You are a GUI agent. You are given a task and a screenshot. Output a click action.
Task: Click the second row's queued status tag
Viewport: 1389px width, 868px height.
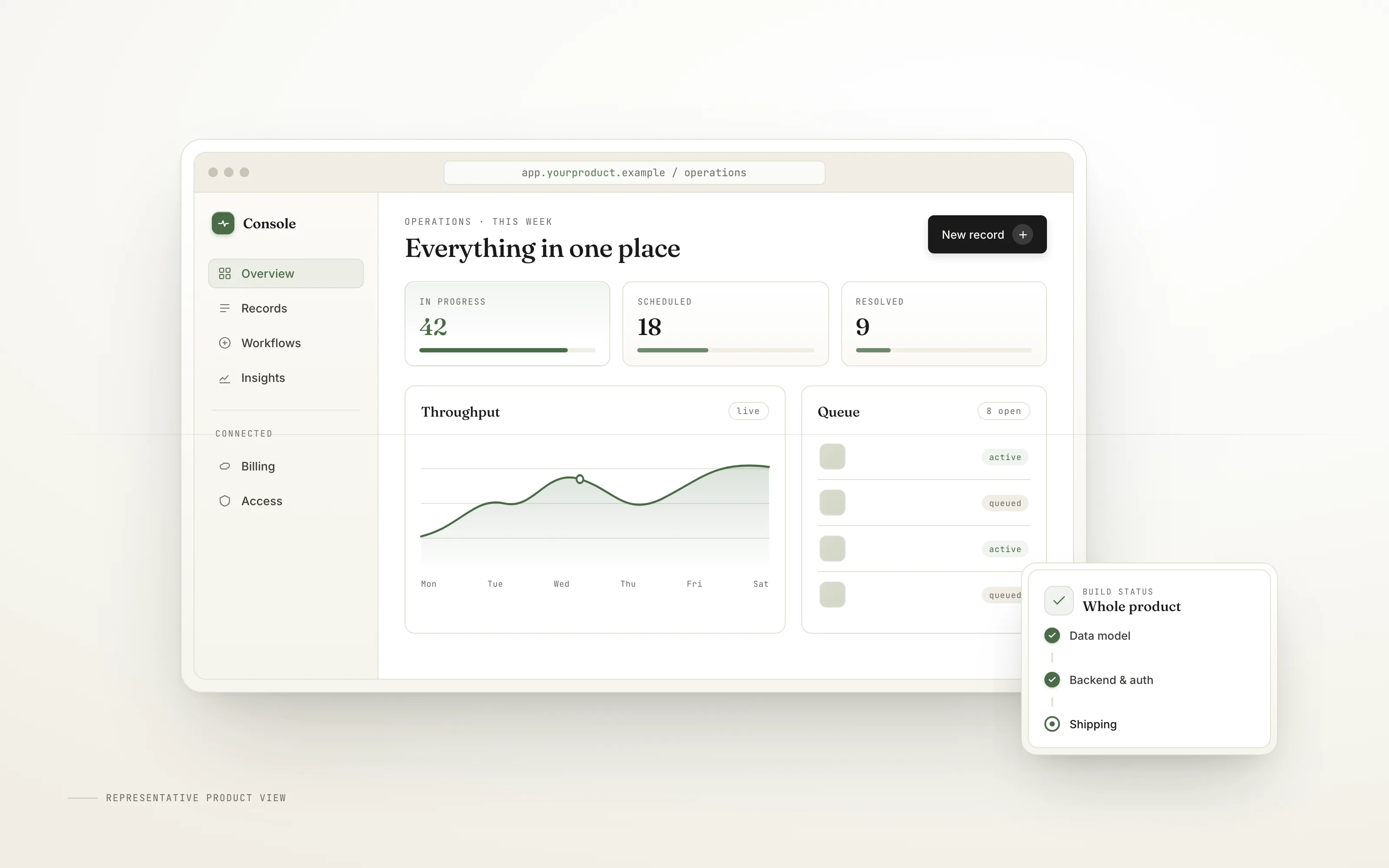(x=1005, y=503)
